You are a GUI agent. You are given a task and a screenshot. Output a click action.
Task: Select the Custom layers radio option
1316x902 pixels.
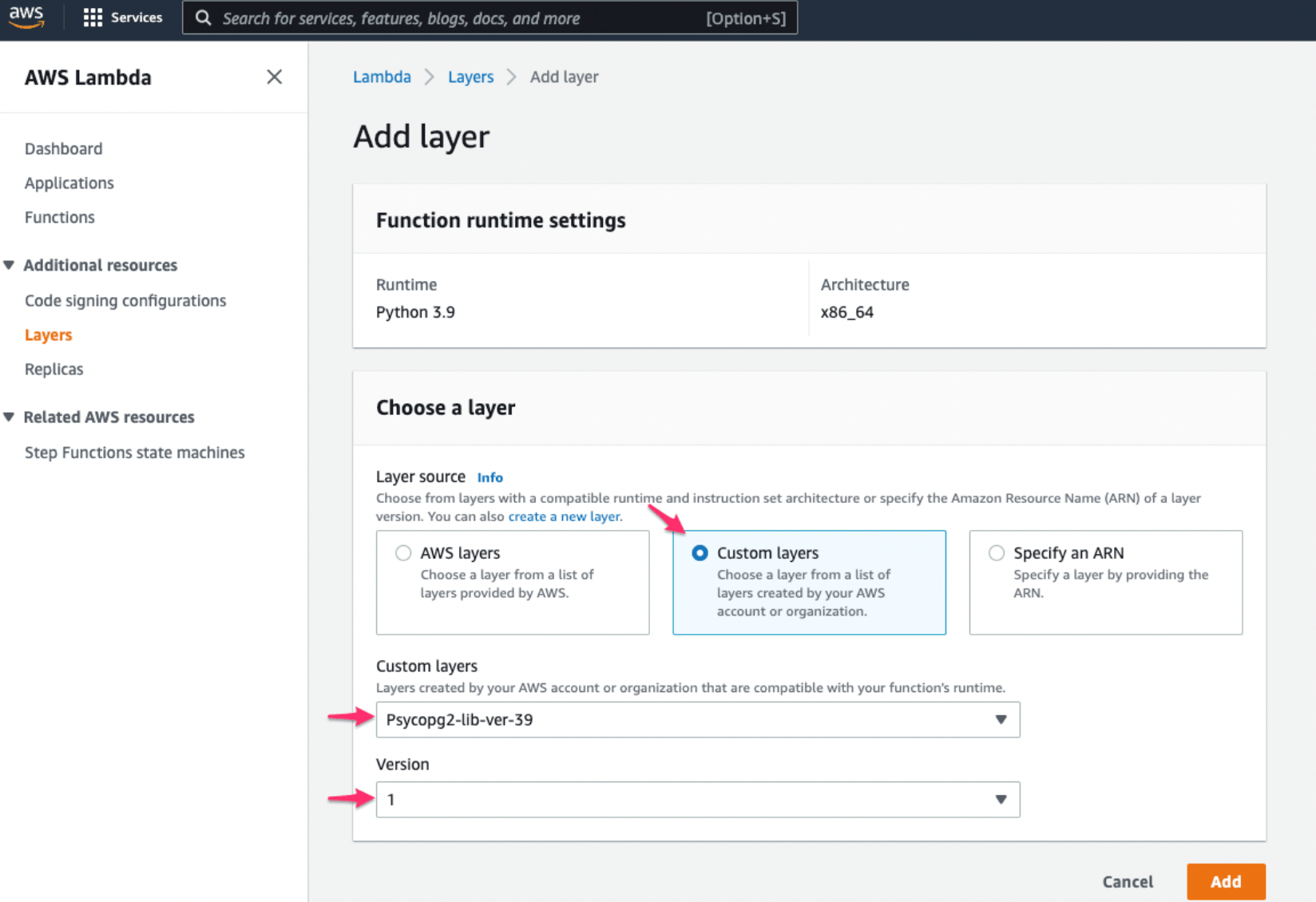tap(700, 553)
